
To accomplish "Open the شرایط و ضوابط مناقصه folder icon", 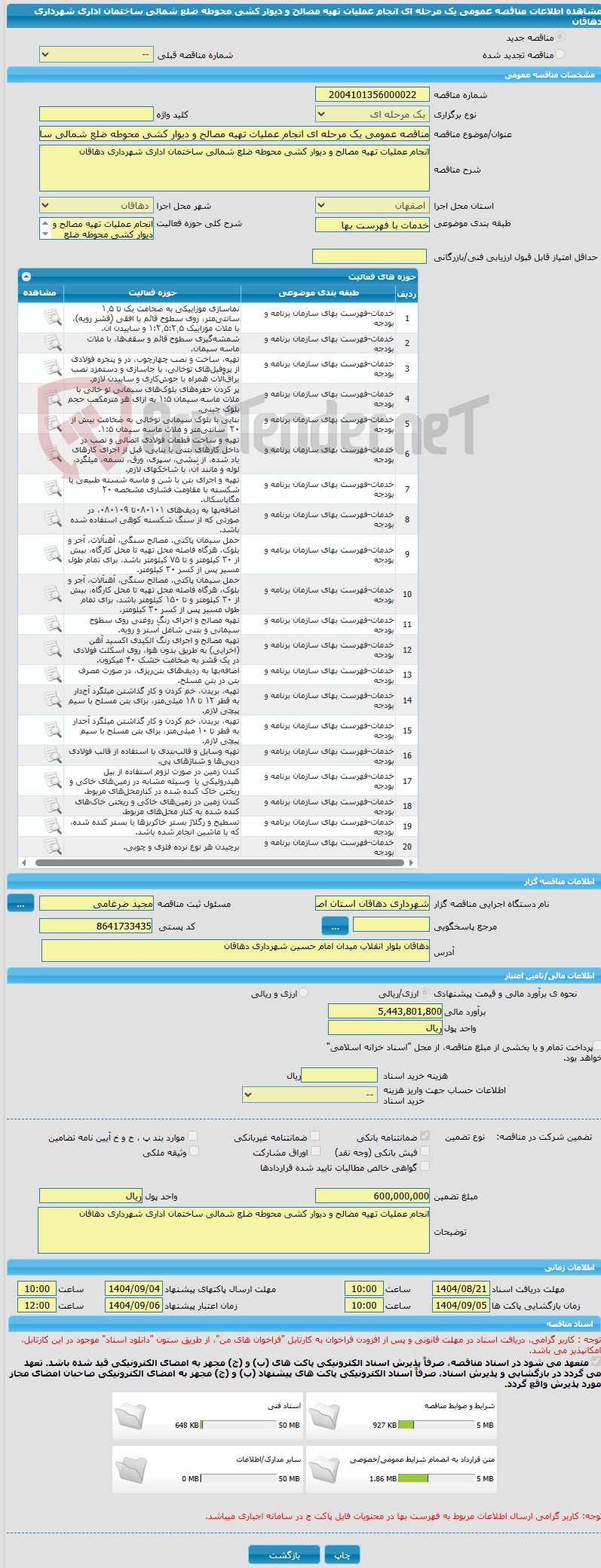I will 323,1416.
